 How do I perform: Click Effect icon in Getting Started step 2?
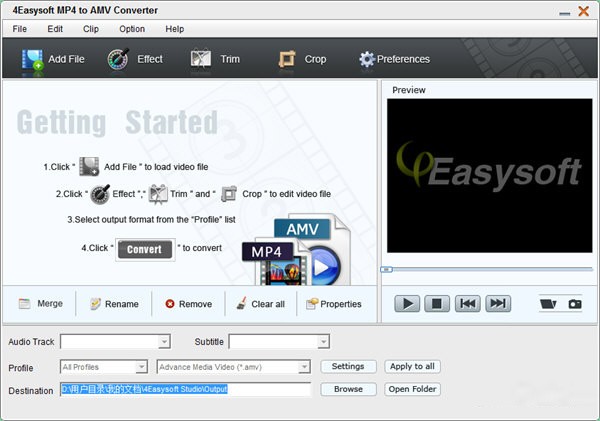(100, 194)
